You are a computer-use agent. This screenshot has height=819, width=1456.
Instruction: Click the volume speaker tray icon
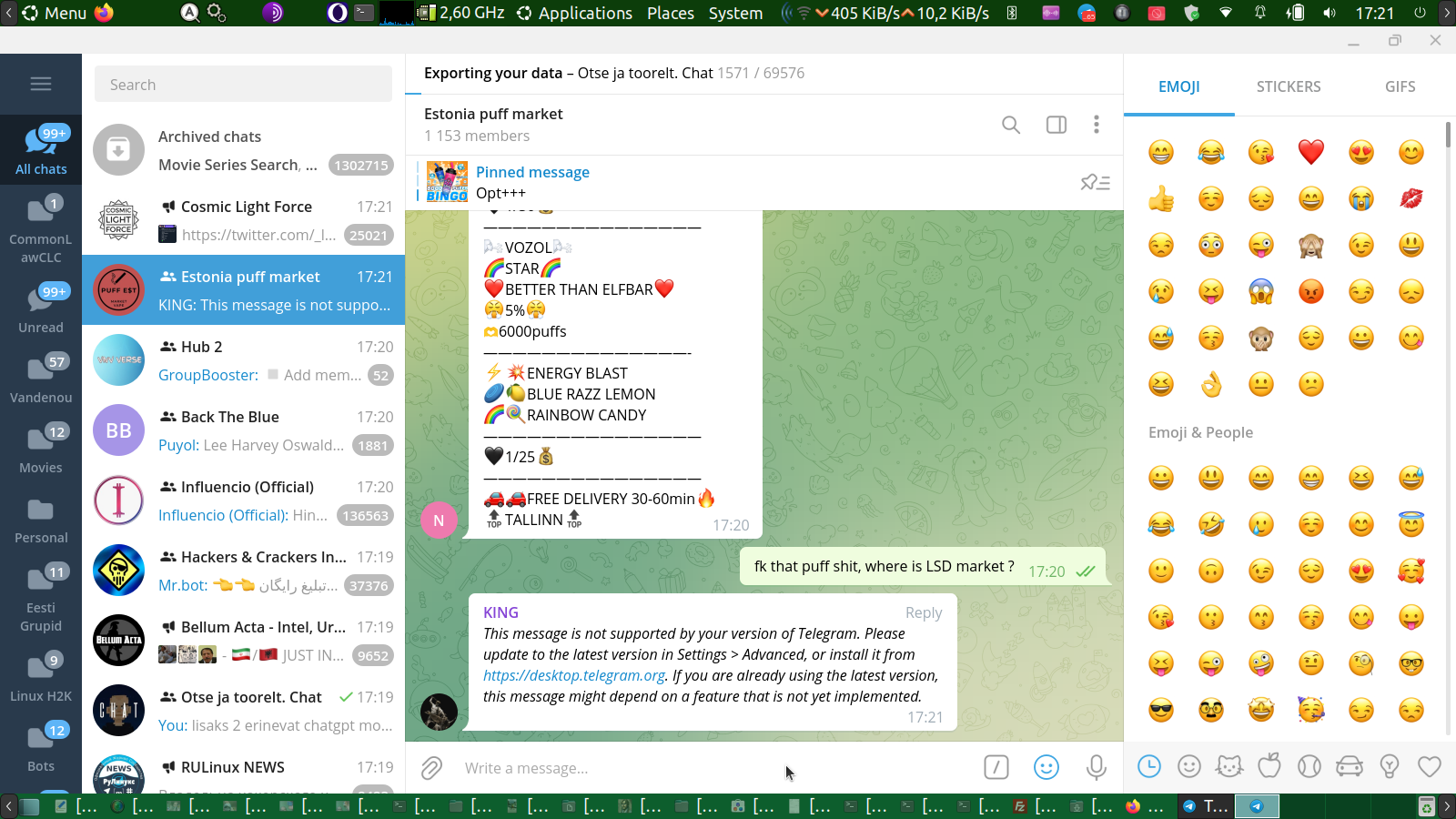(x=1330, y=13)
